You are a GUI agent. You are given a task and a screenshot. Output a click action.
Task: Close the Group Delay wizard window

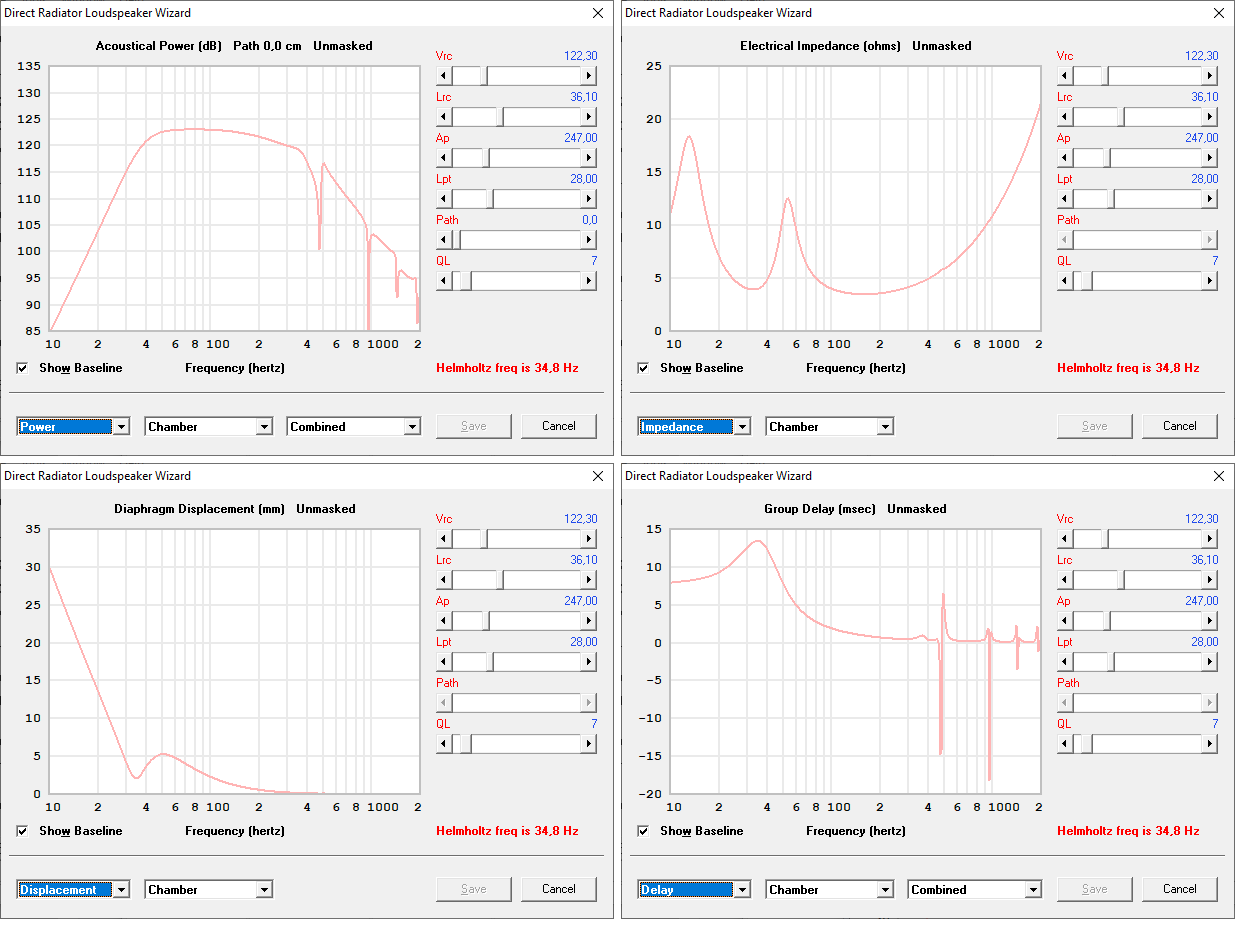(x=1218, y=476)
